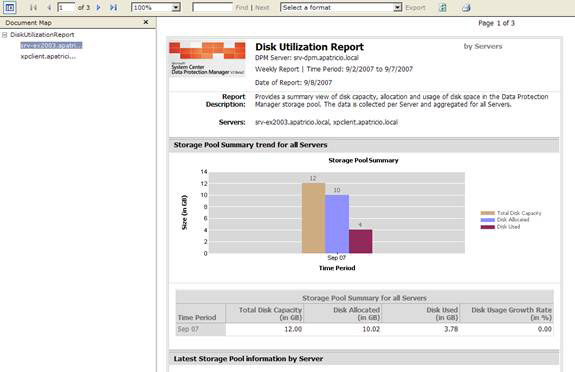575x372 pixels.
Task: Click the Total Disk Capacity bar
Action: (313, 218)
